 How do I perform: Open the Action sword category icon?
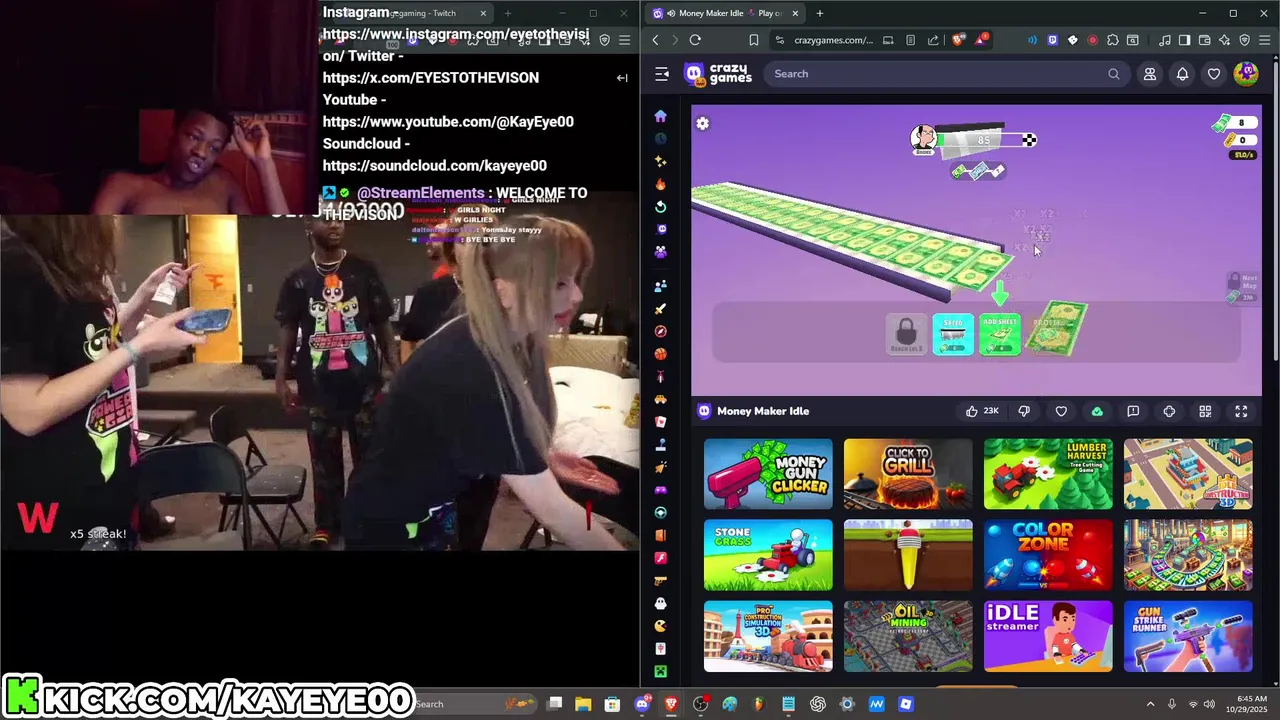pyautogui.click(x=660, y=309)
